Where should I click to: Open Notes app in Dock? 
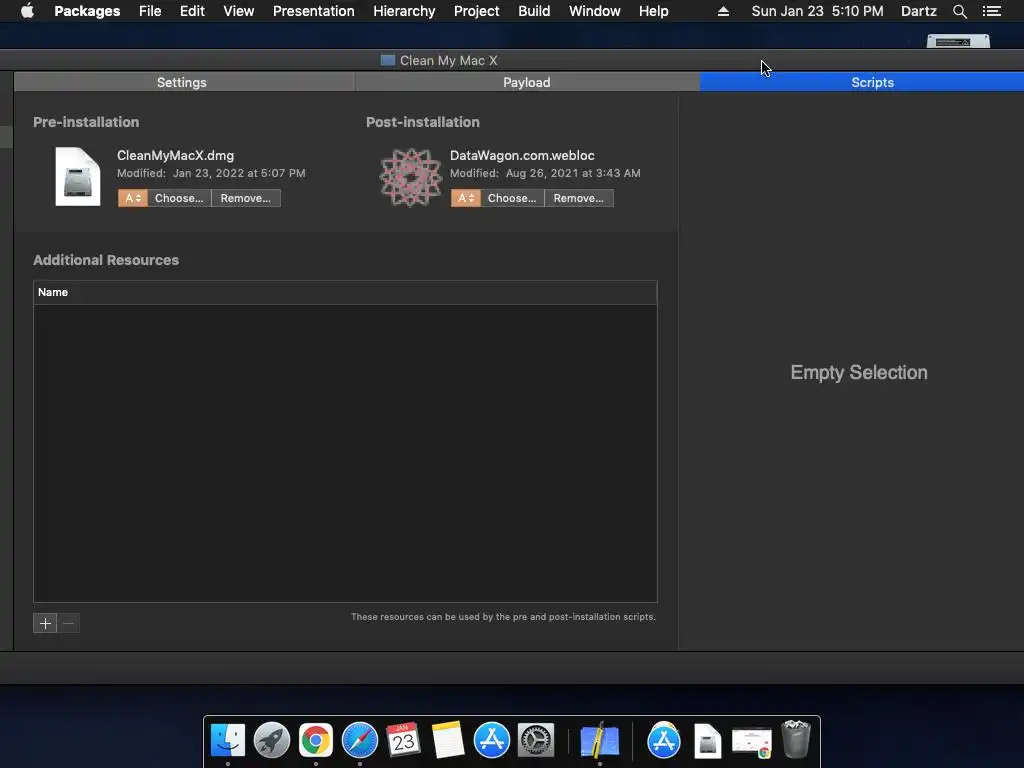click(x=447, y=740)
